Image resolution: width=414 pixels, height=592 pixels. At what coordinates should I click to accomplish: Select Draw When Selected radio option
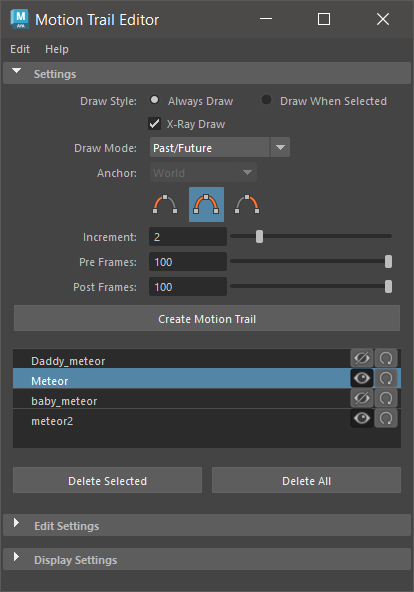coord(266,100)
